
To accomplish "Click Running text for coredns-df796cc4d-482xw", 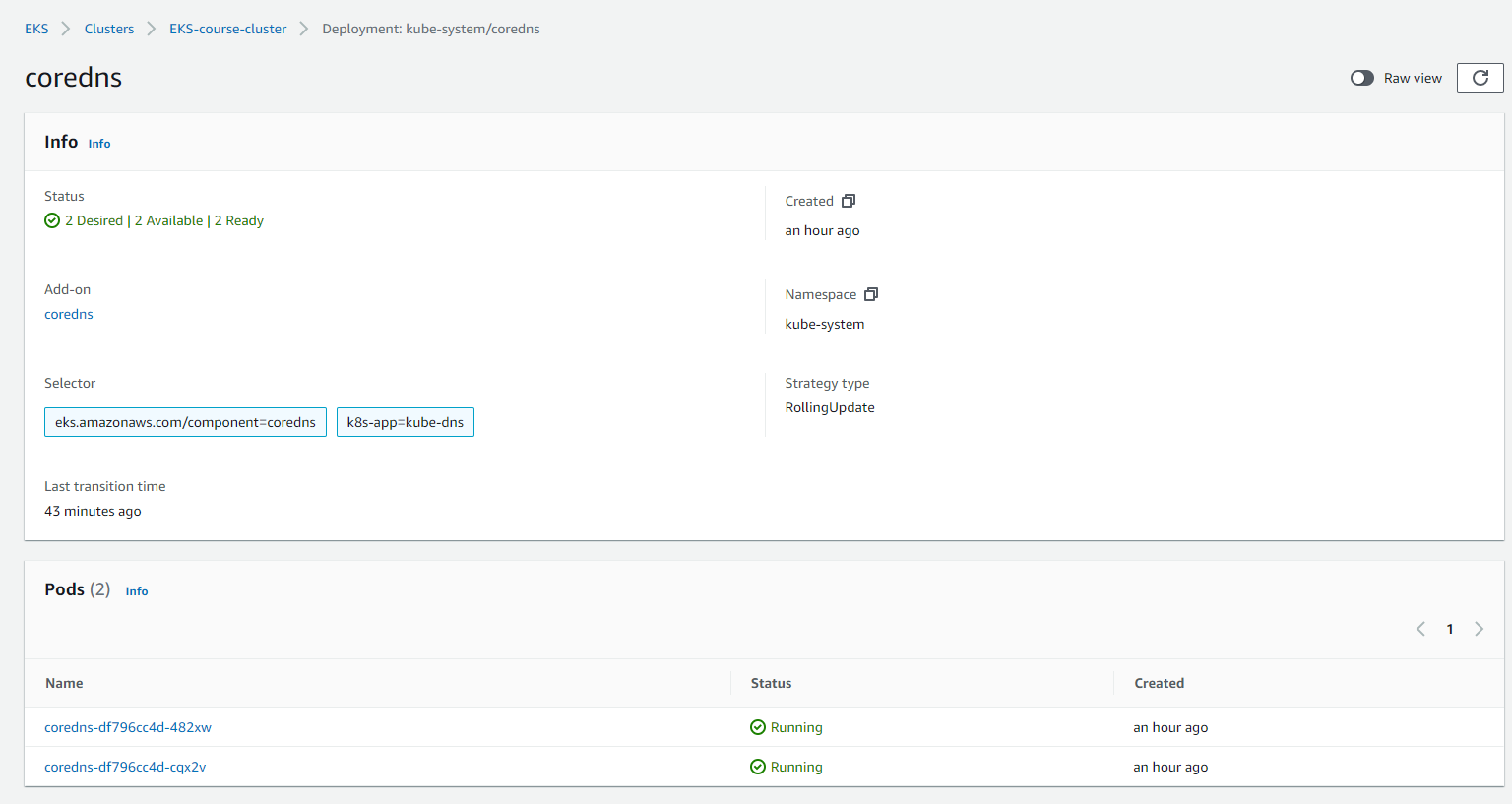I will tap(796, 727).
